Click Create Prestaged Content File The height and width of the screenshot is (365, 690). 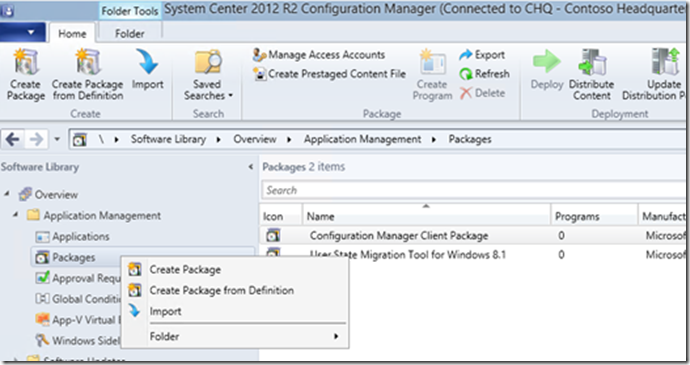click(x=330, y=74)
